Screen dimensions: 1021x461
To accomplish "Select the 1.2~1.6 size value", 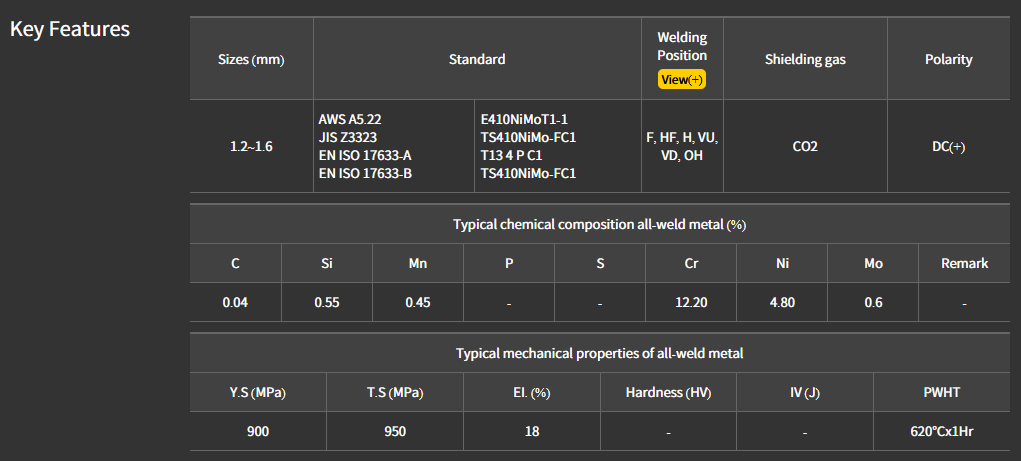I will coord(251,146).
